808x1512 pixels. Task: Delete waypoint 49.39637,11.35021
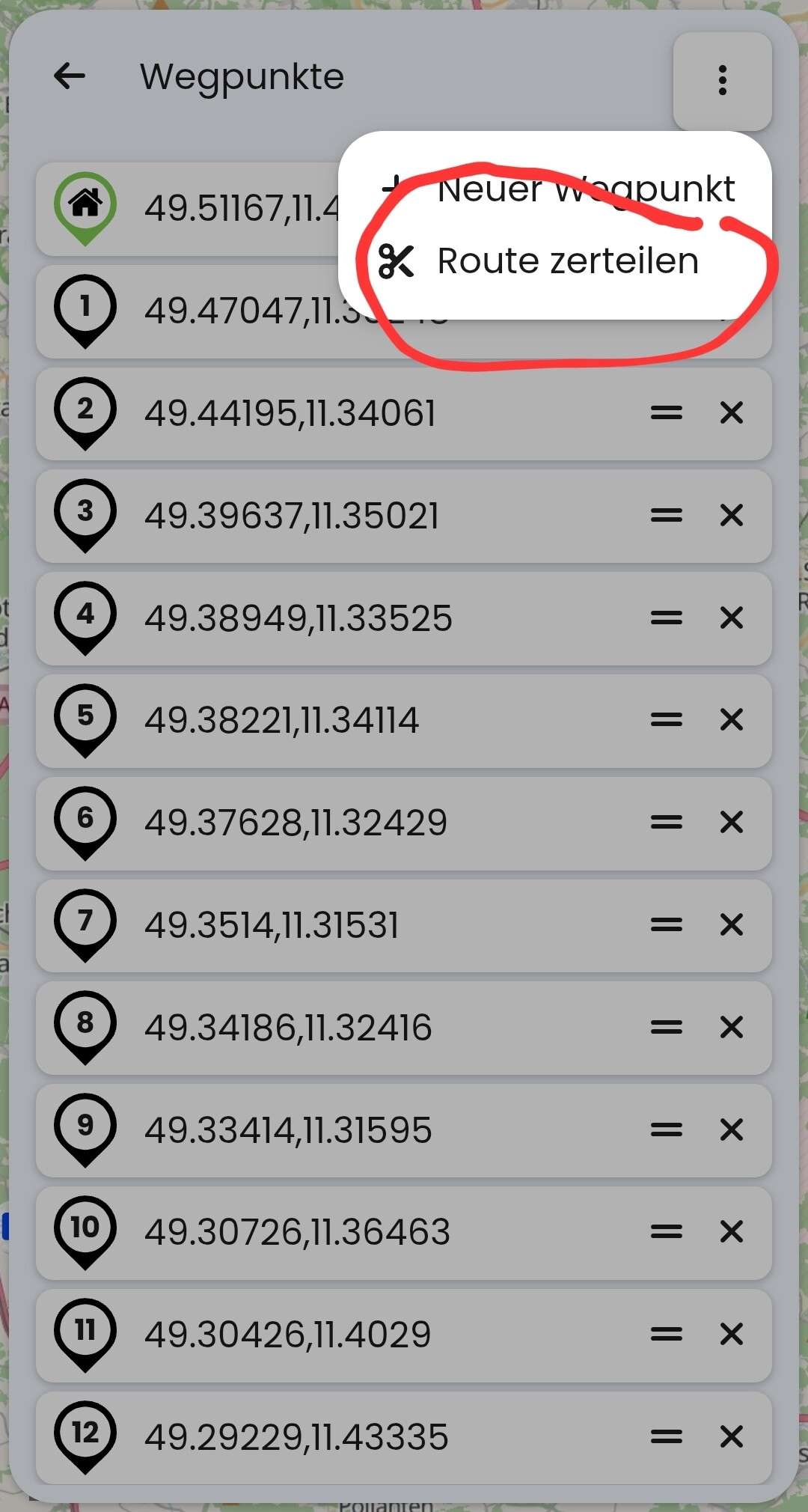pyautogui.click(x=731, y=516)
